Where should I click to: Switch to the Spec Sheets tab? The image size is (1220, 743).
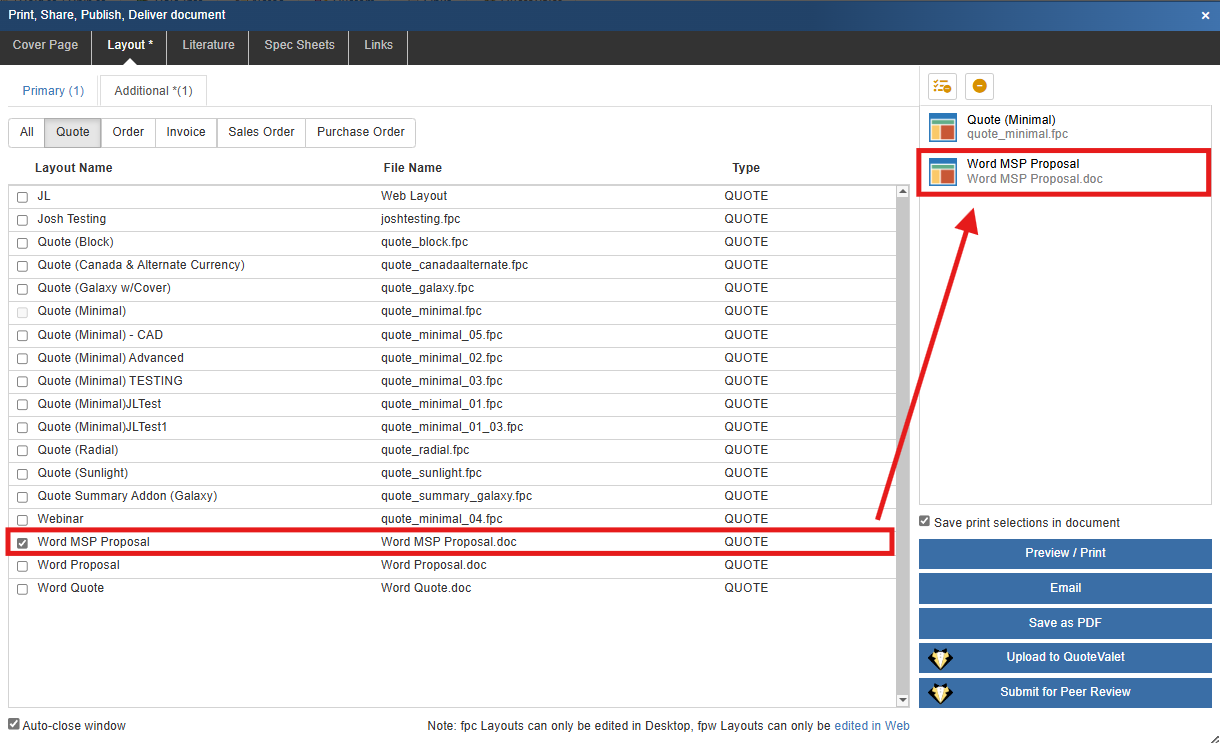[x=299, y=45]
